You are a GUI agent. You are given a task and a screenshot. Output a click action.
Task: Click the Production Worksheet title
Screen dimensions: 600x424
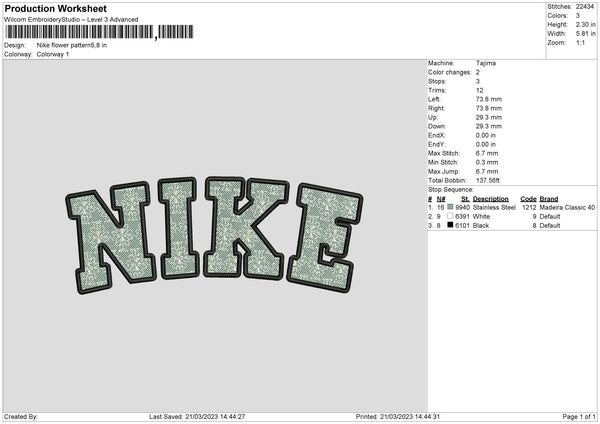pyautogui.click(x=55, y=8)
